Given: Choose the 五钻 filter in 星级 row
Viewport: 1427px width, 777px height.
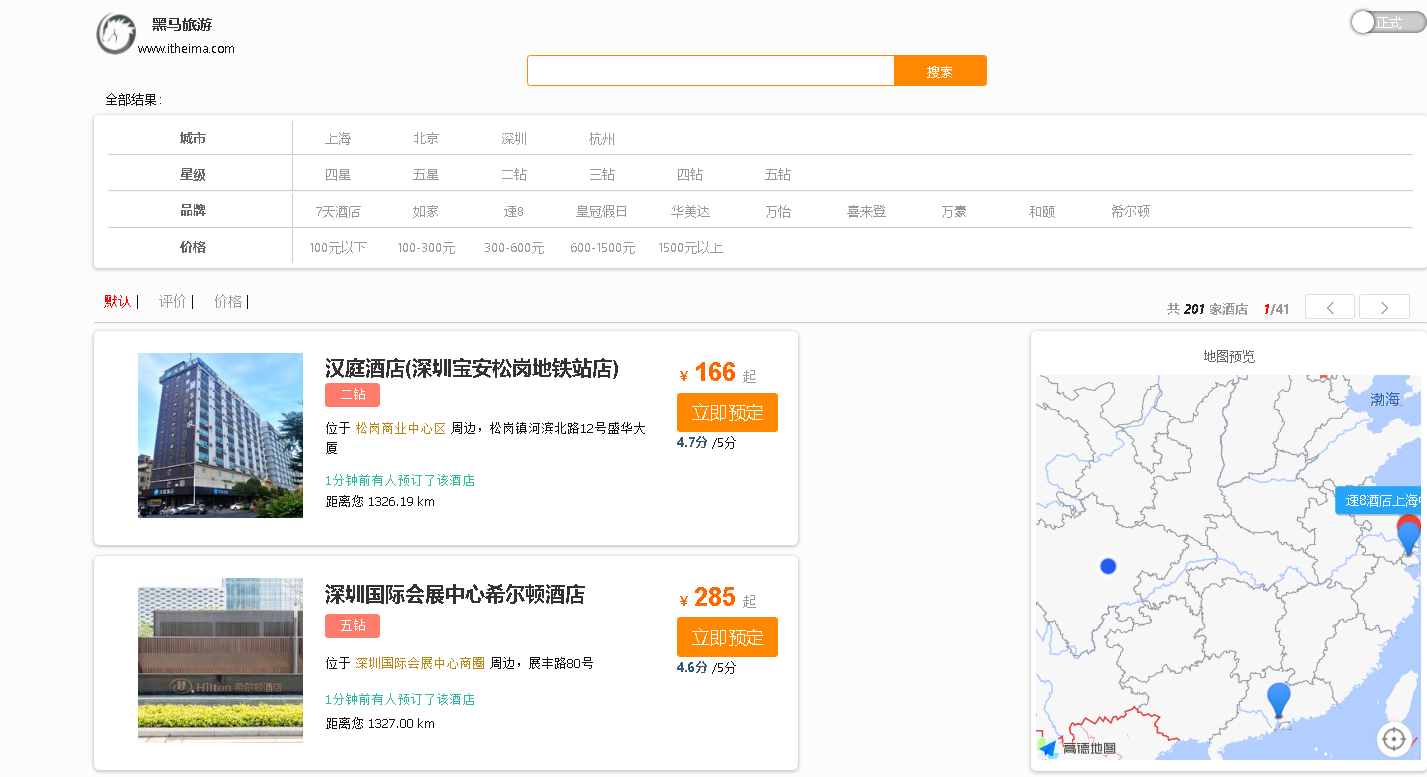Looking at the screenshot, I should click(x=778, y=175).
